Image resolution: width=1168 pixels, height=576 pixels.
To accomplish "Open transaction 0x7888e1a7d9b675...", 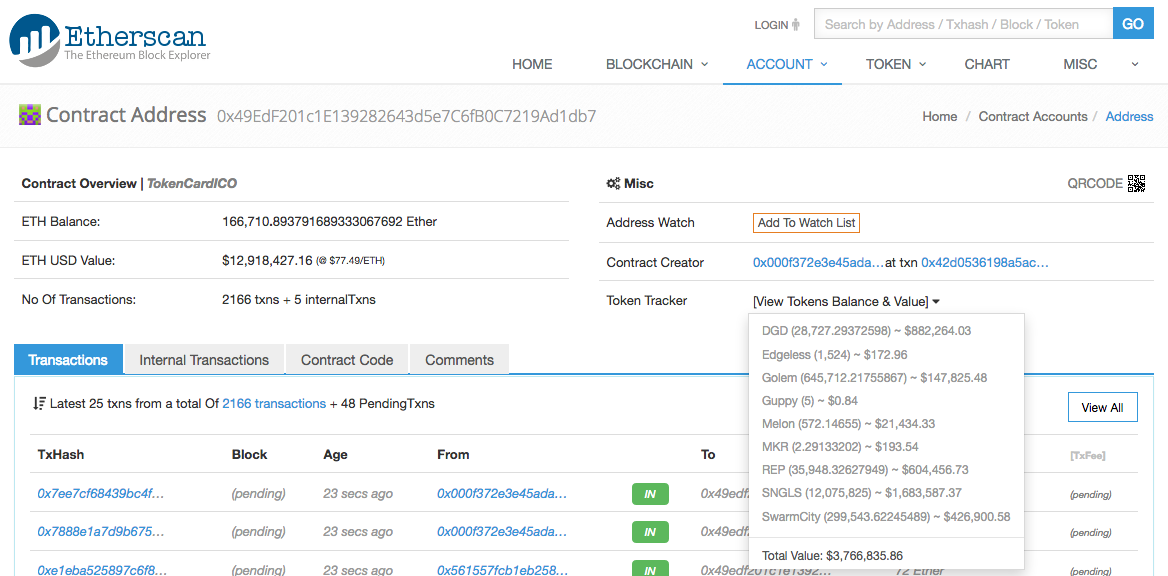I will coord(101,531).
